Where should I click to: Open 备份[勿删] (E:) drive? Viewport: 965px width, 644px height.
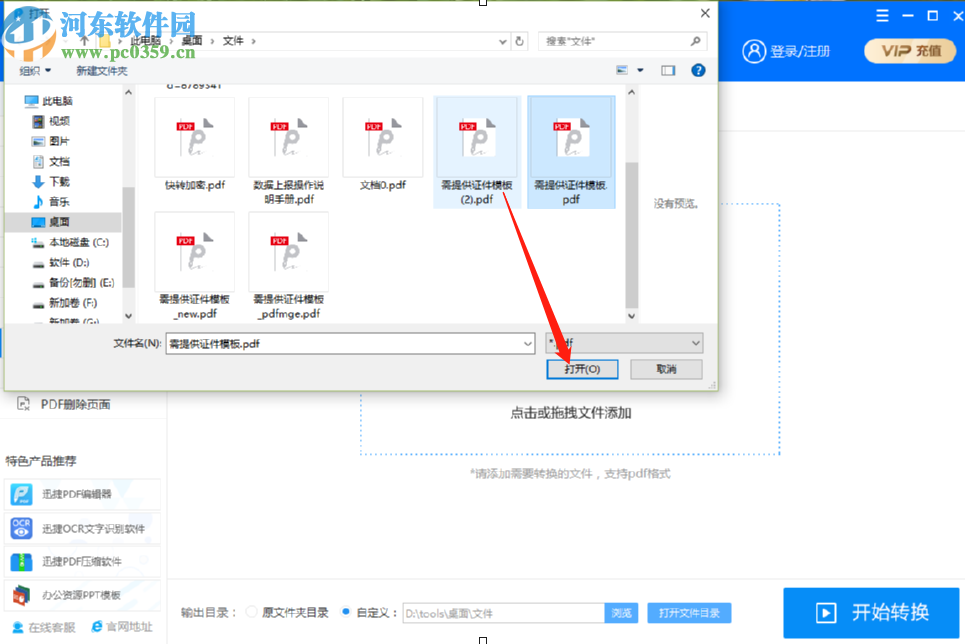[x=73, y=283]
